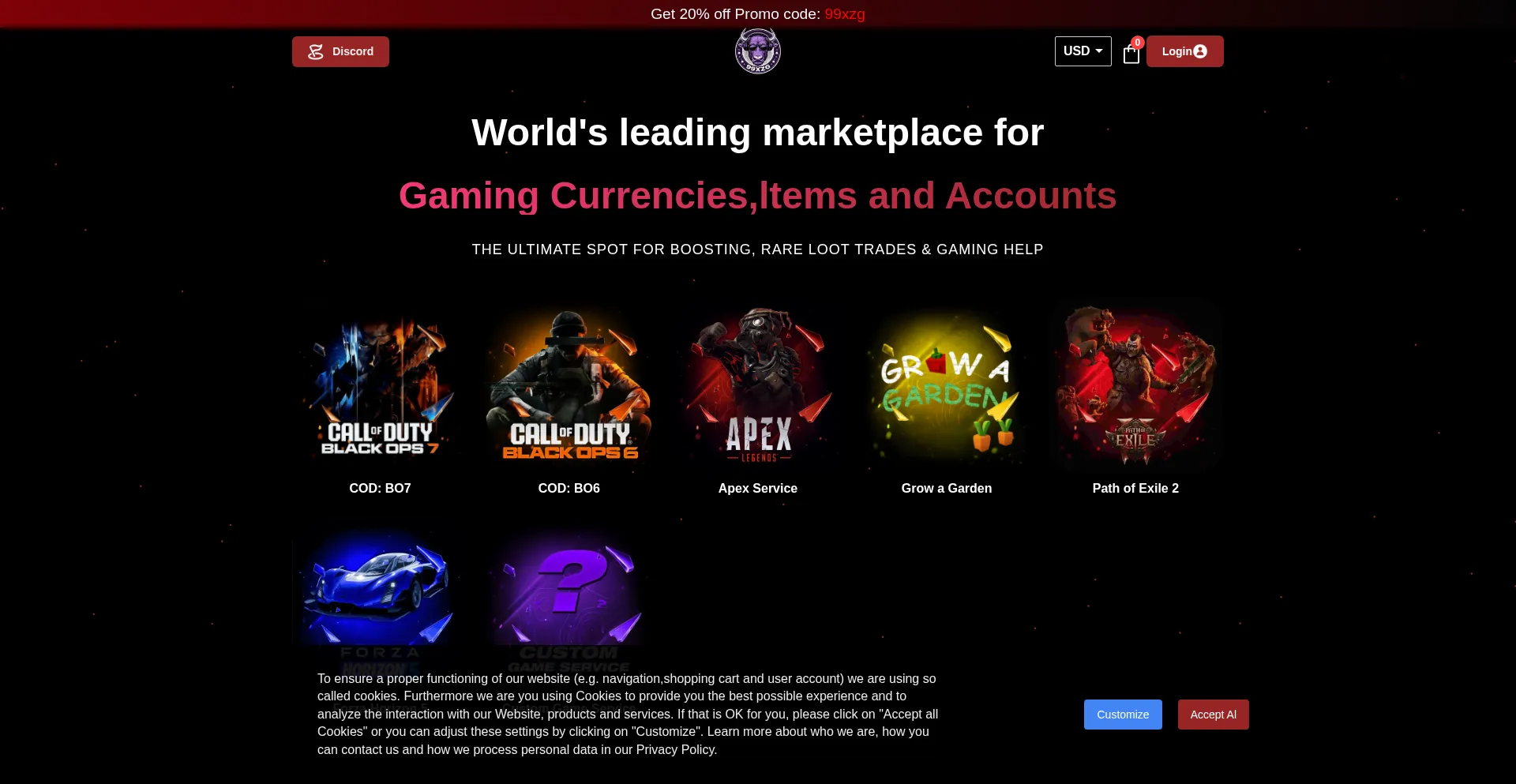Open the Forza Horizon blue car image

pyautogui.click(x=380, y=600)
